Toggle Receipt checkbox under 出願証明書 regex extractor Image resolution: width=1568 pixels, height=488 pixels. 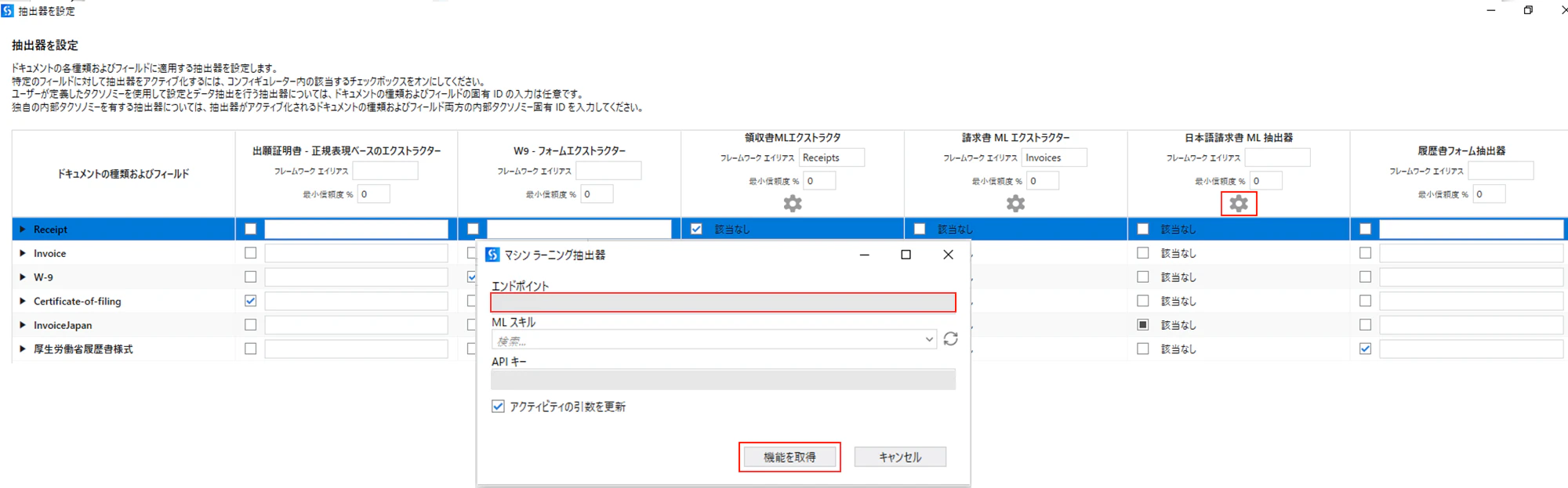(250, 229)
